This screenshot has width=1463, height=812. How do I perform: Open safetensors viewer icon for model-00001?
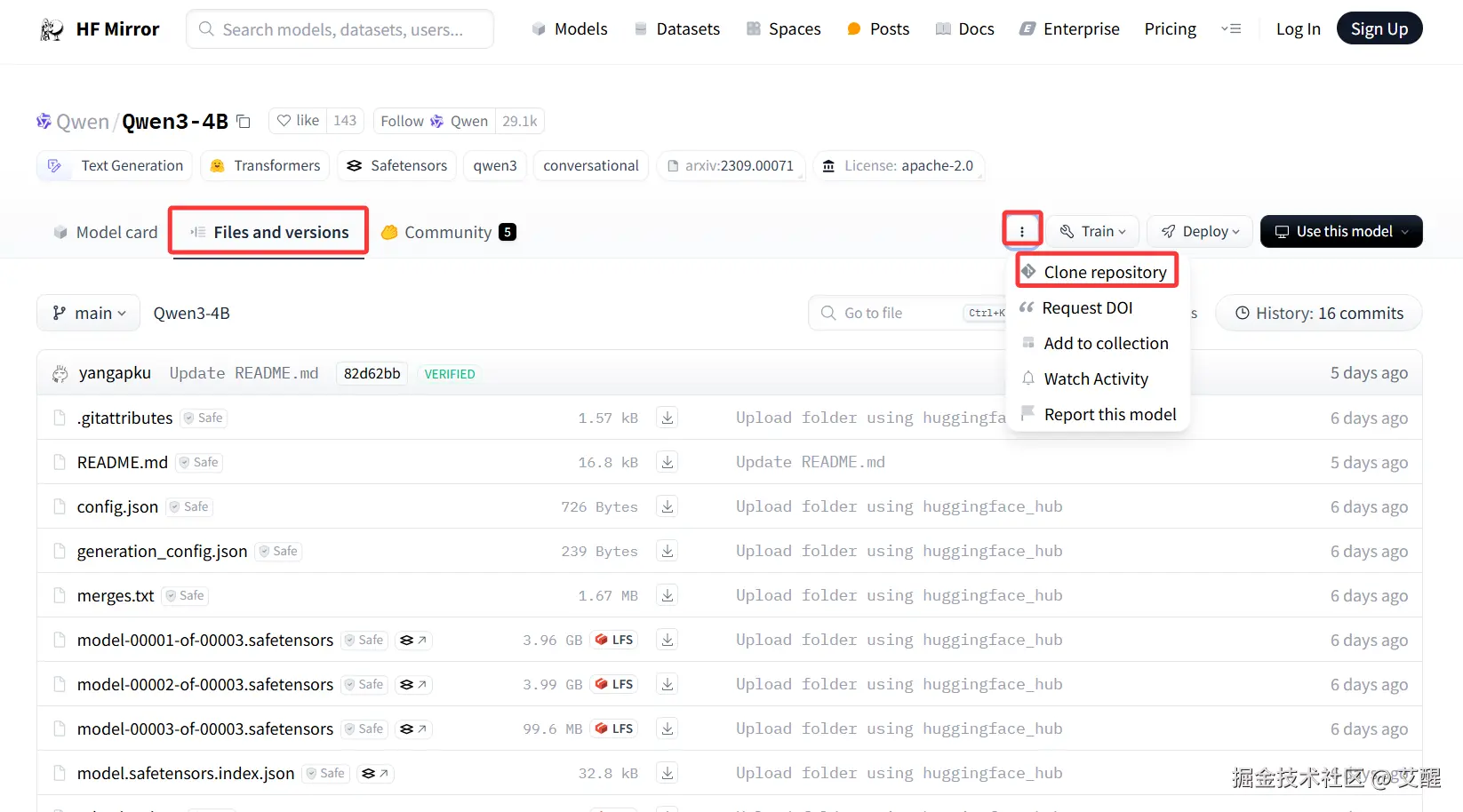click(413, 641)
